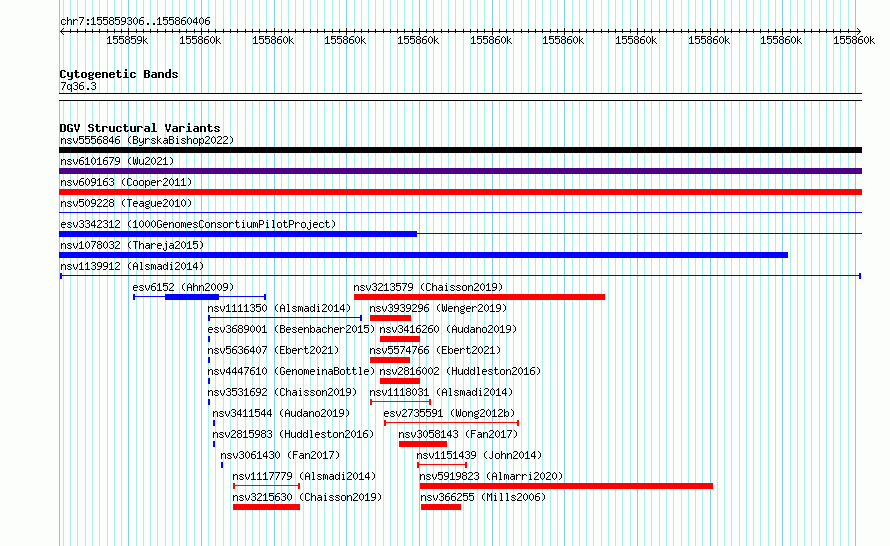Screen dimensions: 890x546
Task: Select the red nsv2816002 variant bar
Action: click(400, 381)
